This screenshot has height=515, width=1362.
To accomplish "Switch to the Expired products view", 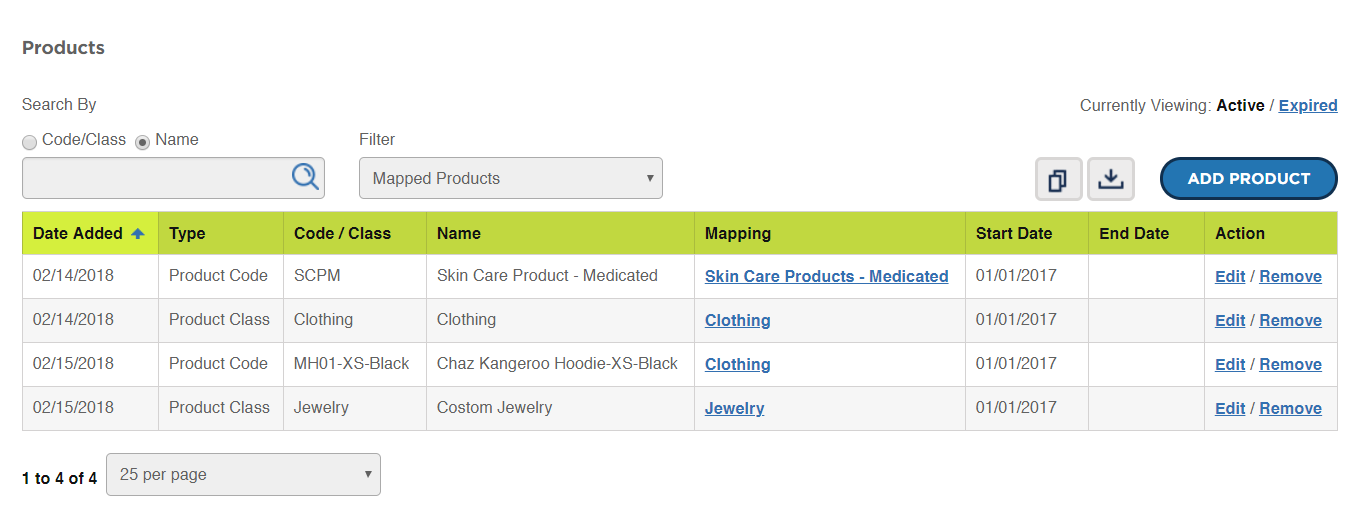I will coord(1308,105).
